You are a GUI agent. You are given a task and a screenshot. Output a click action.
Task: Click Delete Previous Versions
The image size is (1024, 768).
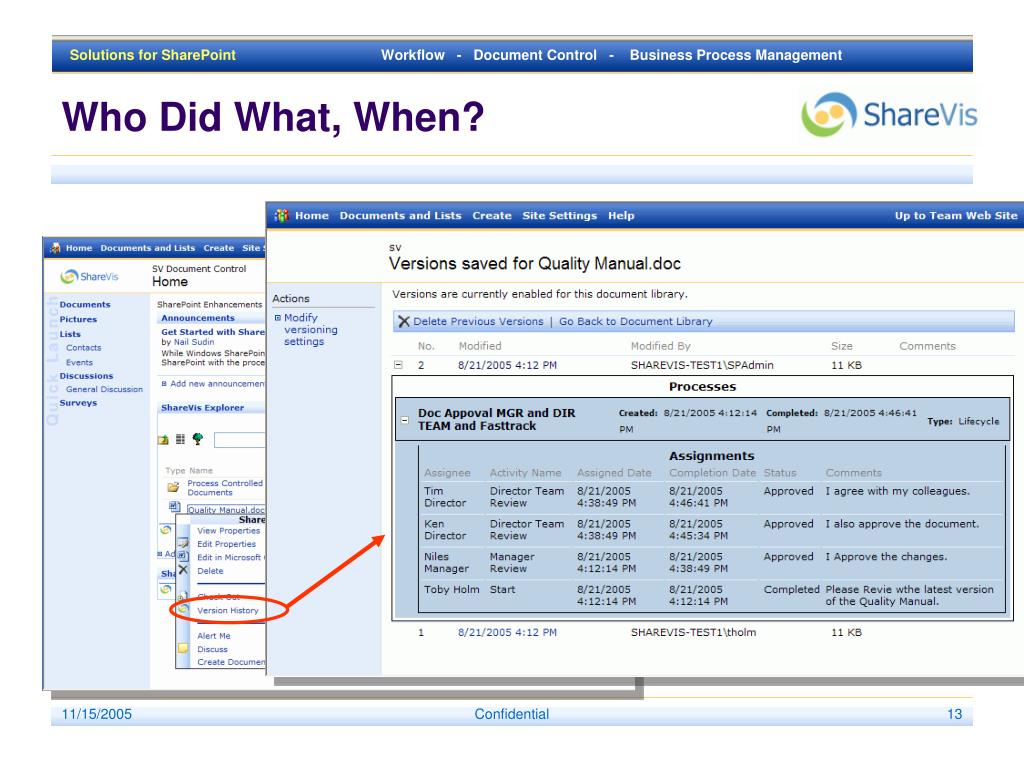click(x=478, y=321)
